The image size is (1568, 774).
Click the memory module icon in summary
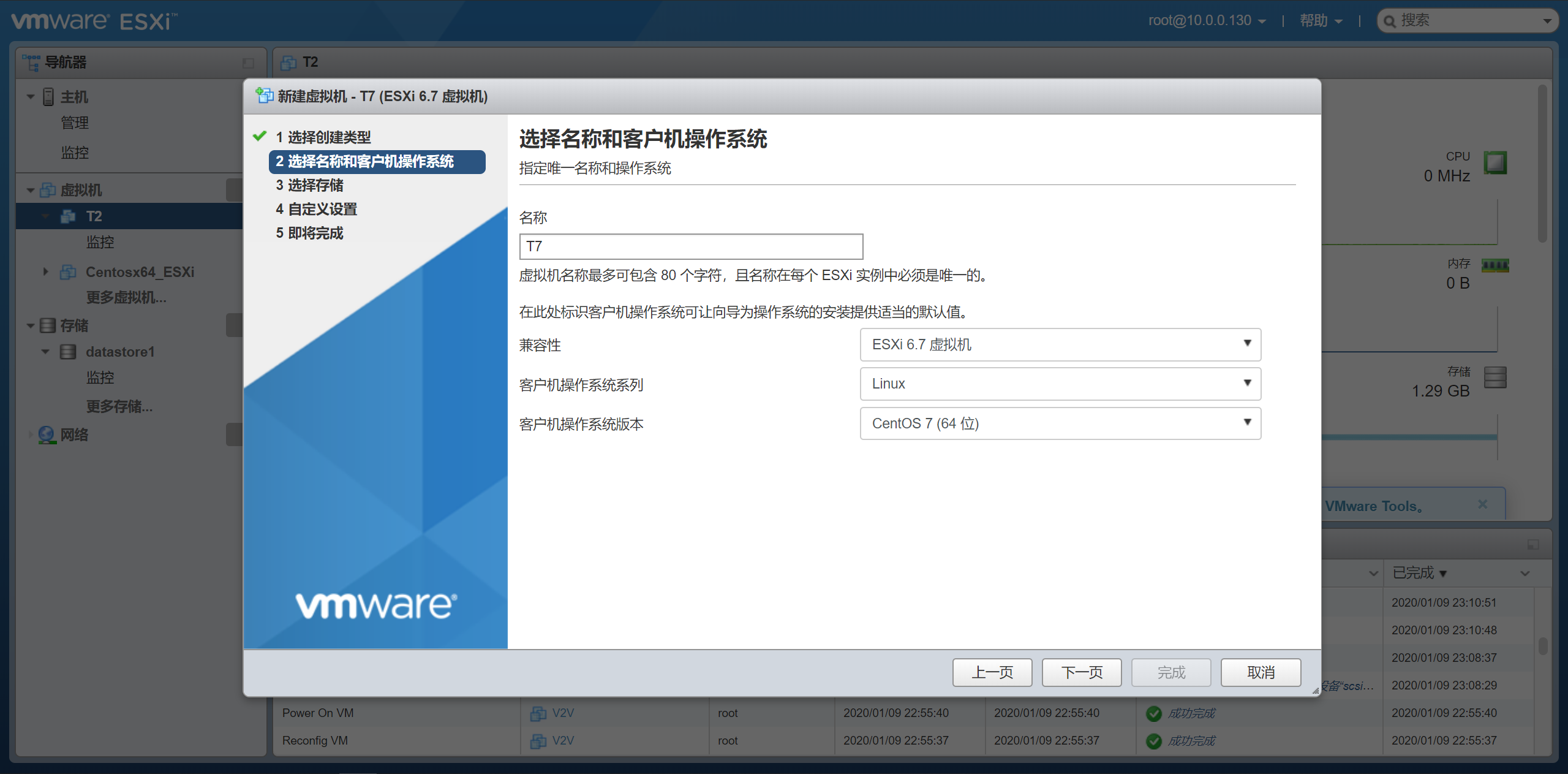tap(1495, 265)
